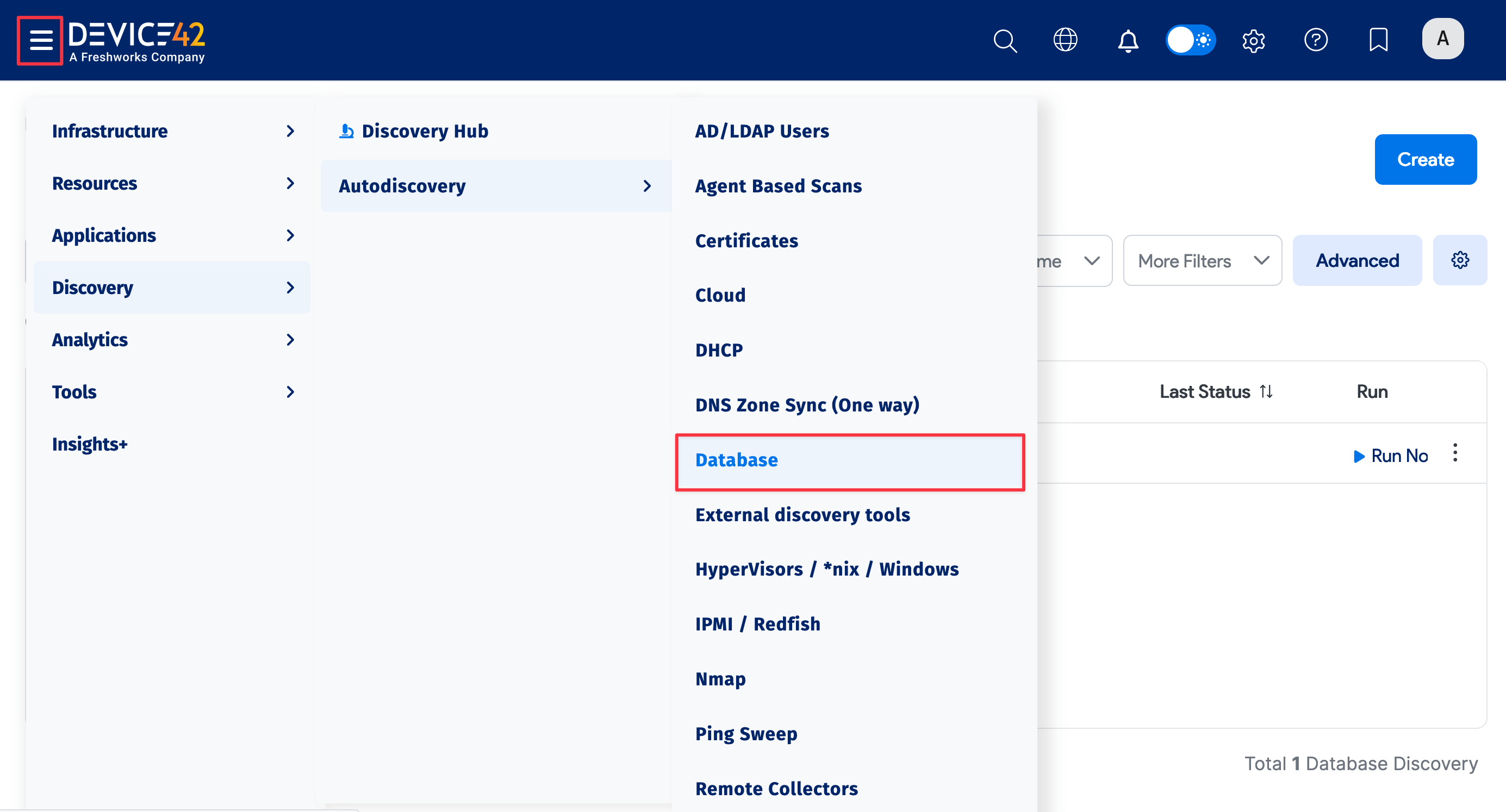
Task: Toggle the light/dark theme switch
Action: pyautogui.click(x=1190, y=40)
